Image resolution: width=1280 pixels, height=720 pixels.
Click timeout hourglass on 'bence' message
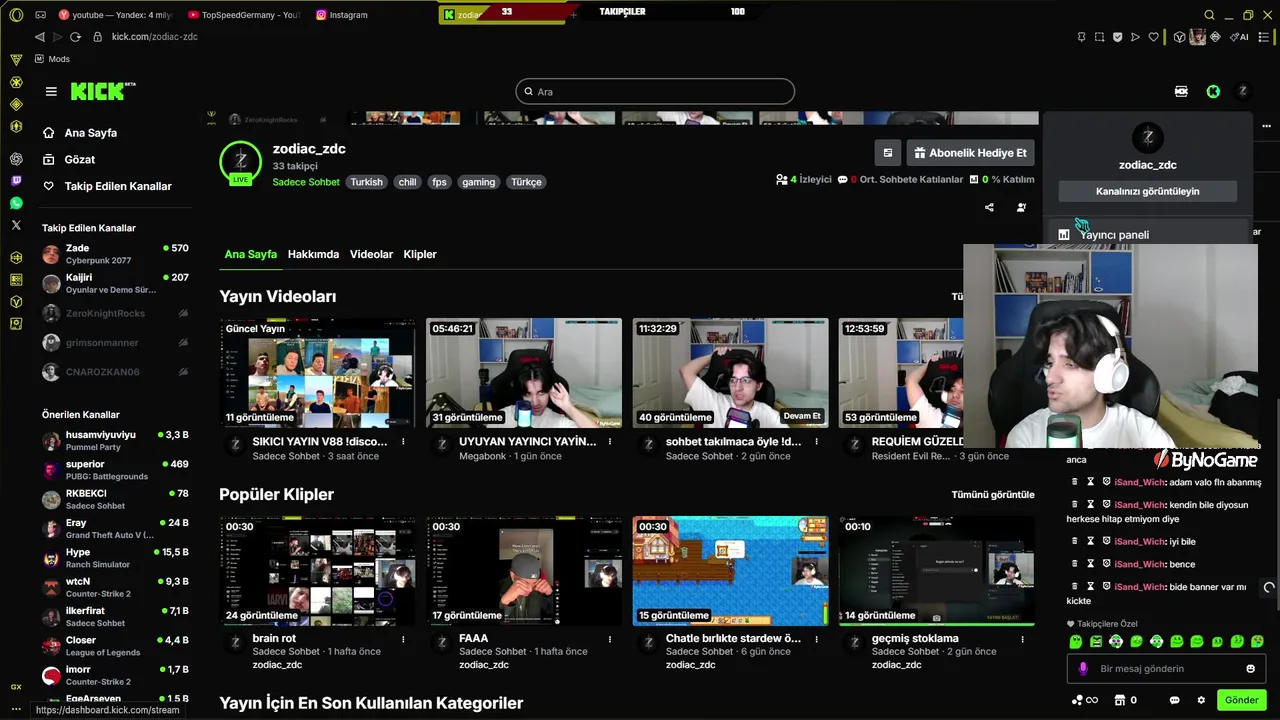(1091, 564)
